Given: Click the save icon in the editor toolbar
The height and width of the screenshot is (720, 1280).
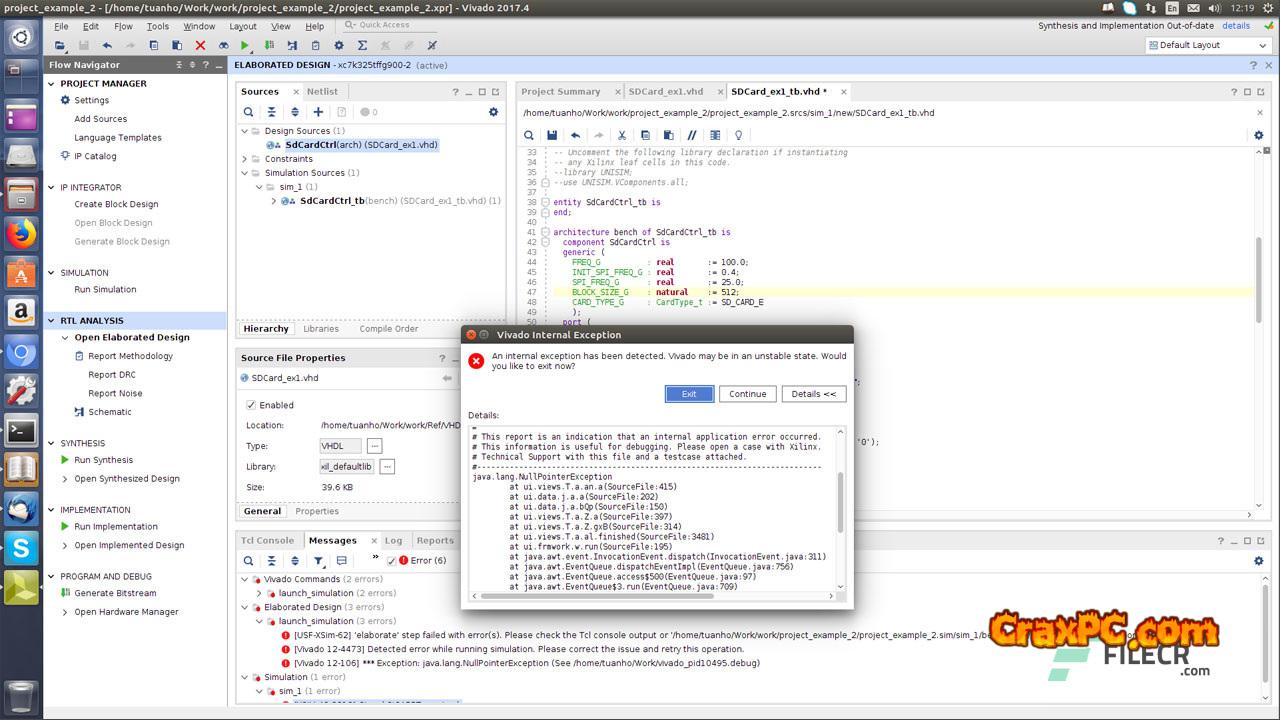Looking at the screenshot, I should 551,135.
